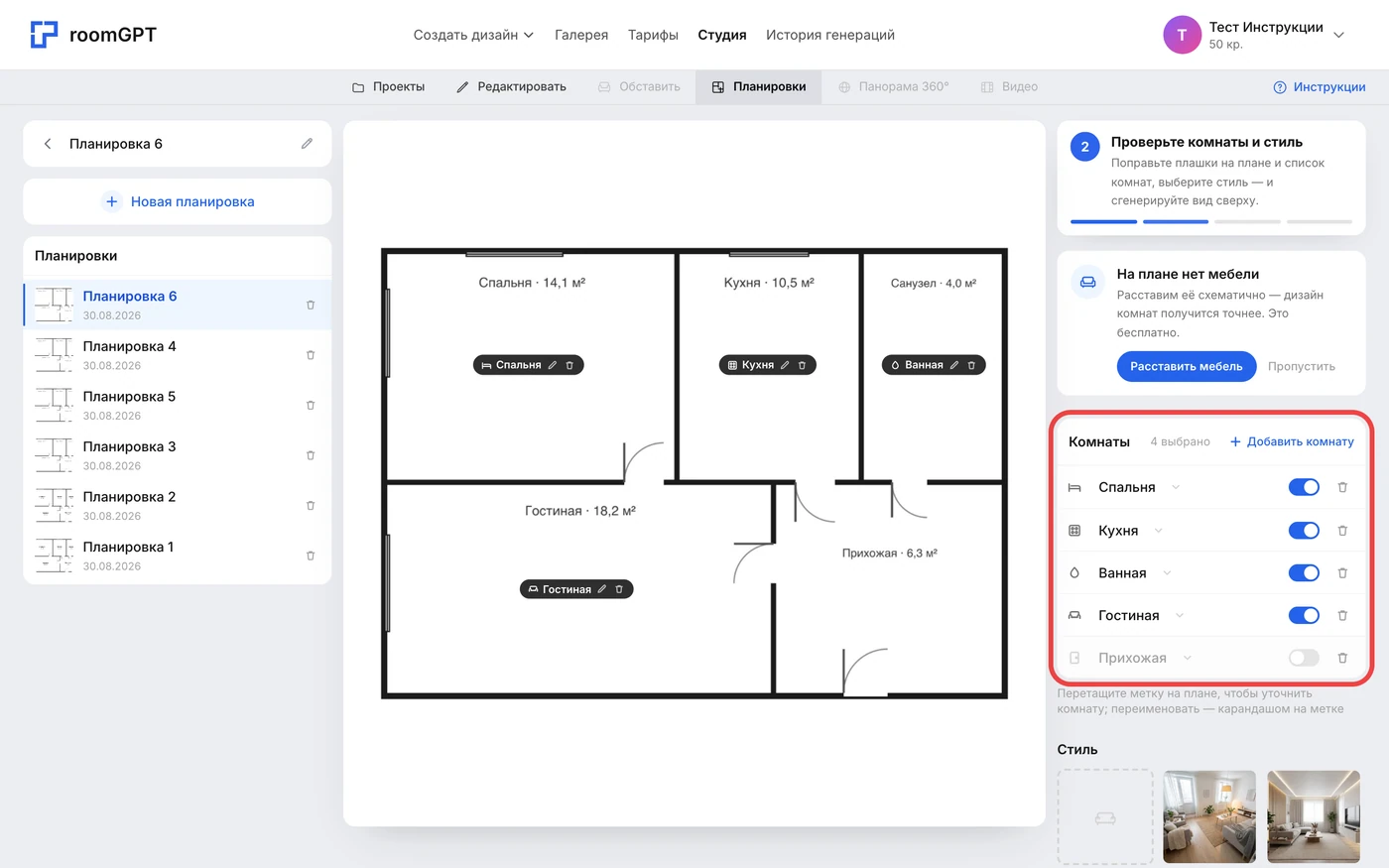
Task: Delete the Ванная tag on the plan
Action: 971,365
